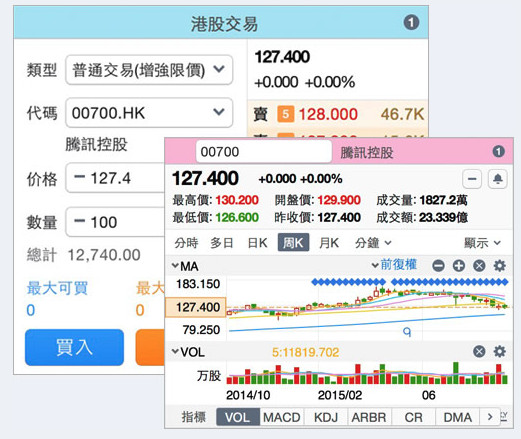Viewport: 521px width, 439px height.
Task: Select MACD indicator tab
Action: click(282, 417)
